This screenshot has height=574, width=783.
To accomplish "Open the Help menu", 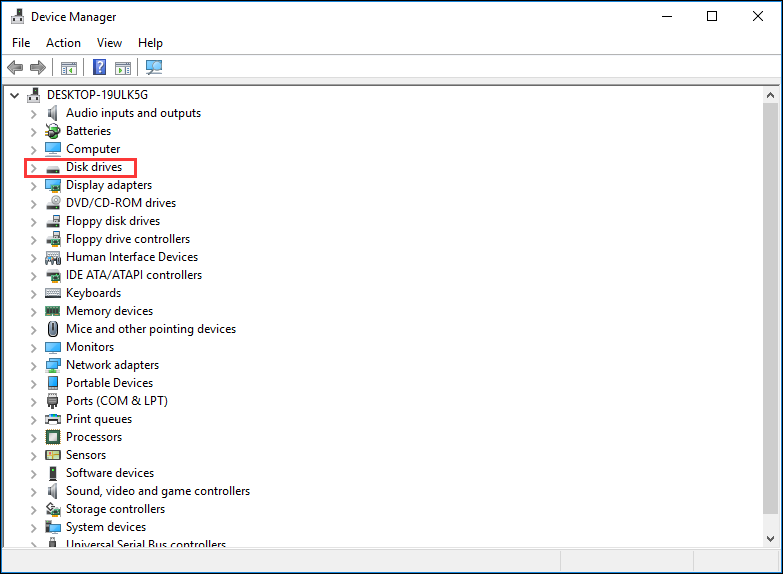I will (150, 43).
